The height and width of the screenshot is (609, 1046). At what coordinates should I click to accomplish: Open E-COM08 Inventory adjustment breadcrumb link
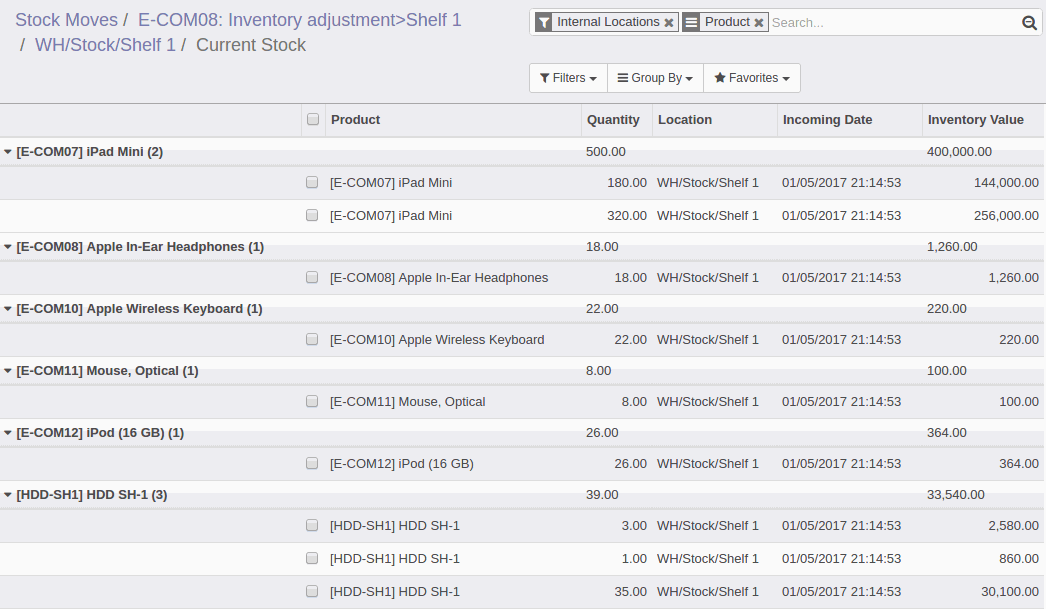point(300,20)
